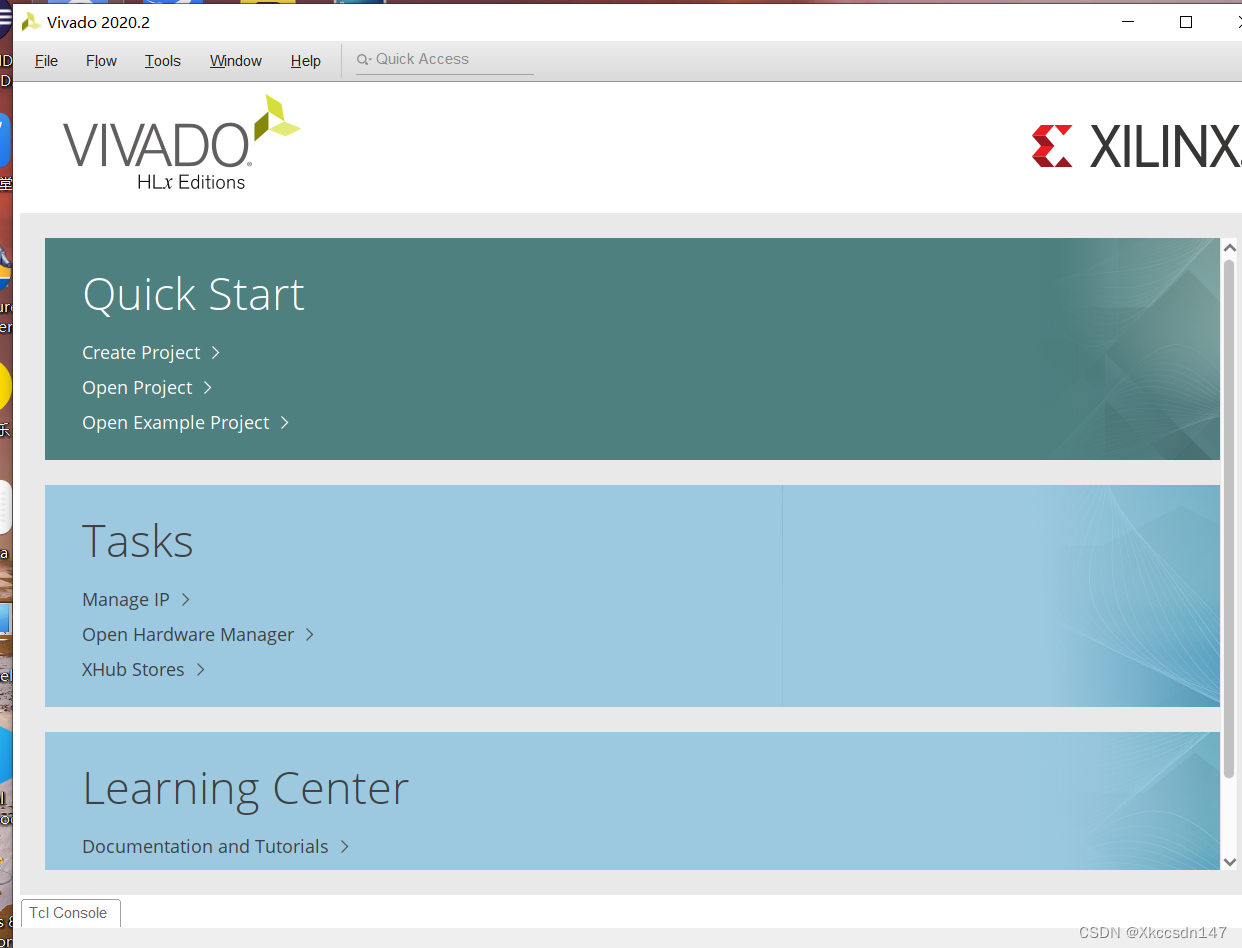Click XHub Stores link
Image resolution: width=1242 pixels, height=948 pixels.
pos(133,670)
